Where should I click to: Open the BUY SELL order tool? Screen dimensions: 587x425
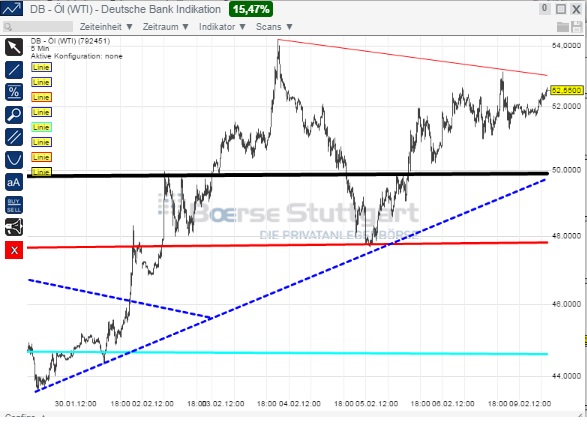coord(14,205)
